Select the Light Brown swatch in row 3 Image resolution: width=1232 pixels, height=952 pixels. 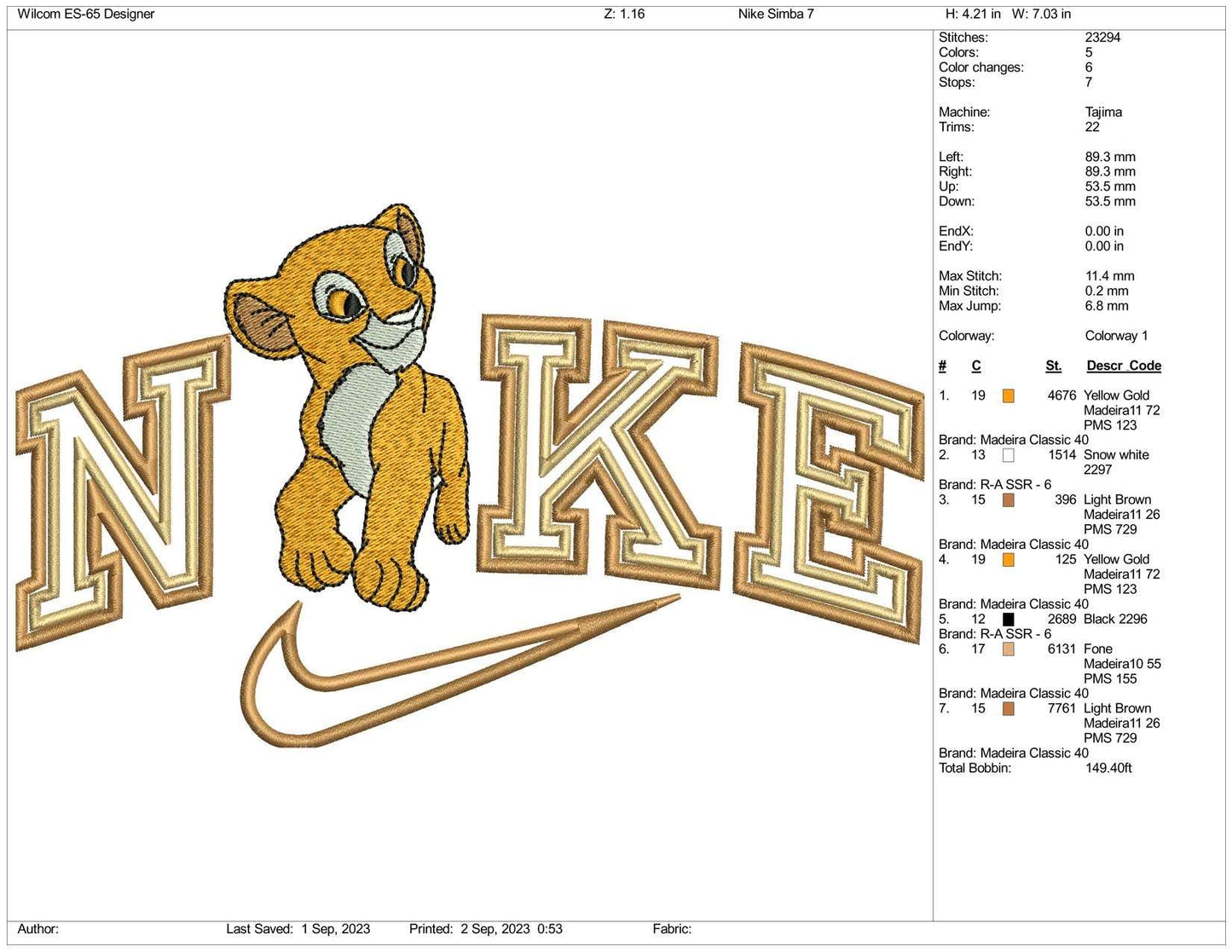pyautogui.click(x=1009, y=499)
